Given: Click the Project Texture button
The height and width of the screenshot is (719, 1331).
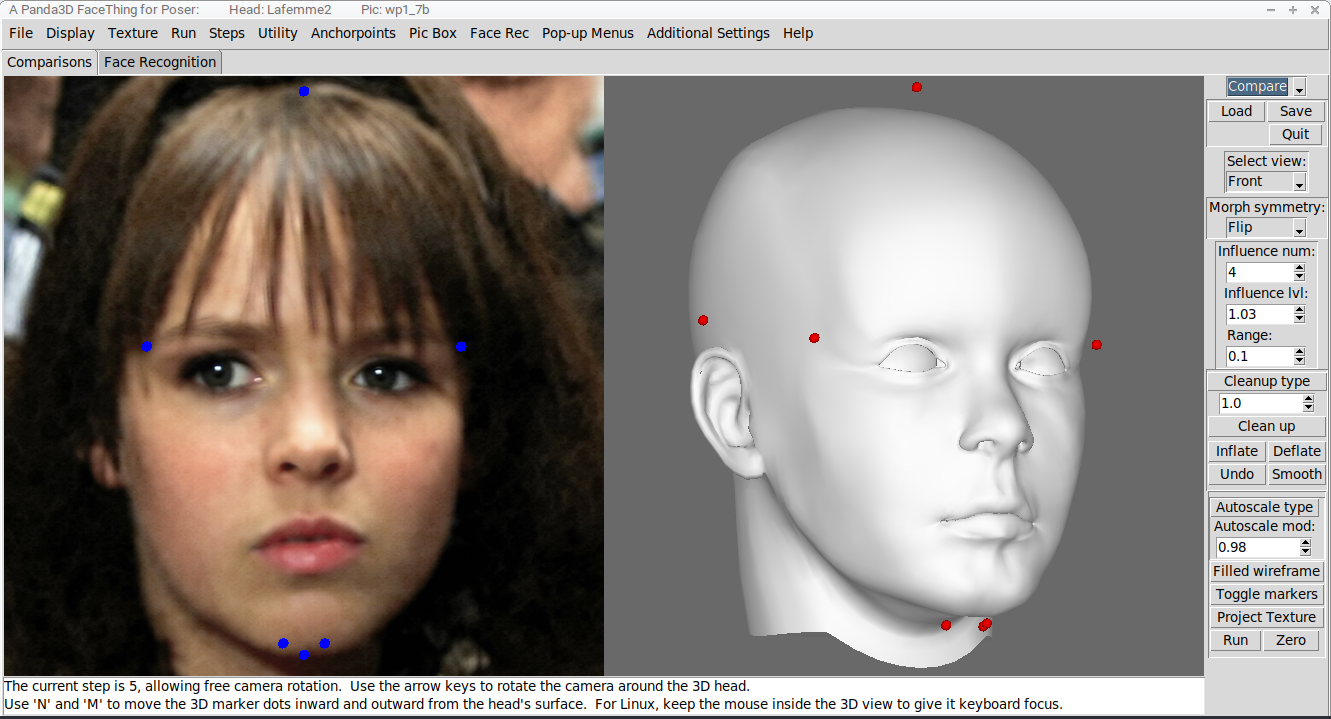Looking at the screenshot, I should coord(1266,617).
